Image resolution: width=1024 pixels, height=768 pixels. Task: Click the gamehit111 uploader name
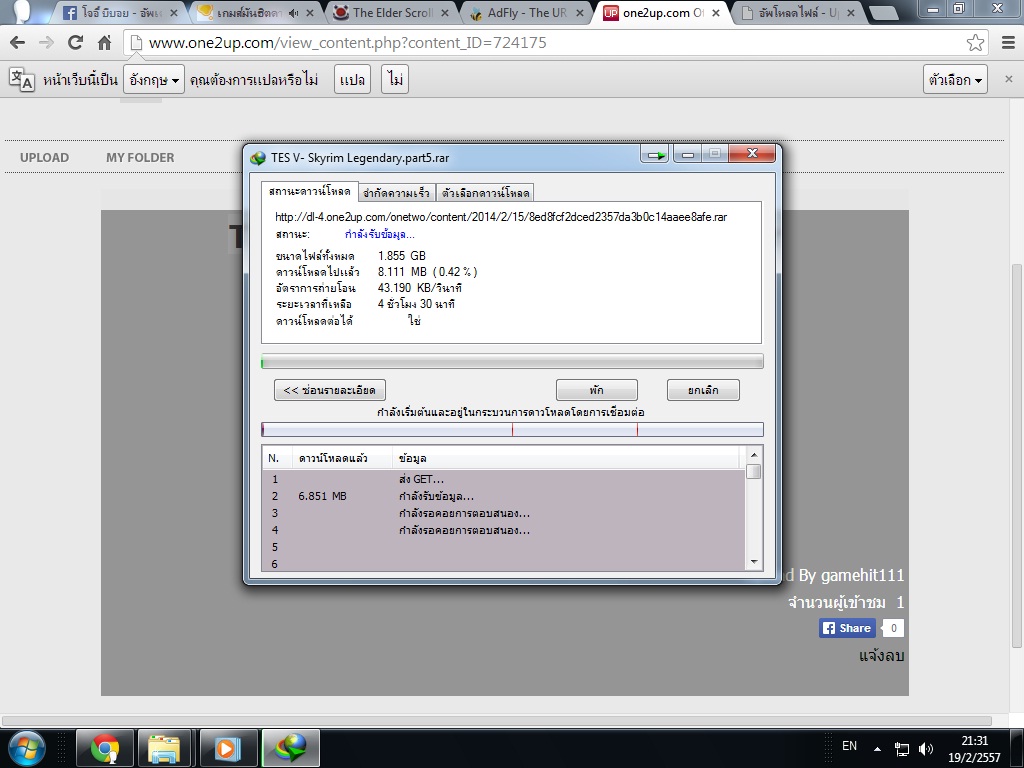pos(862,575)
